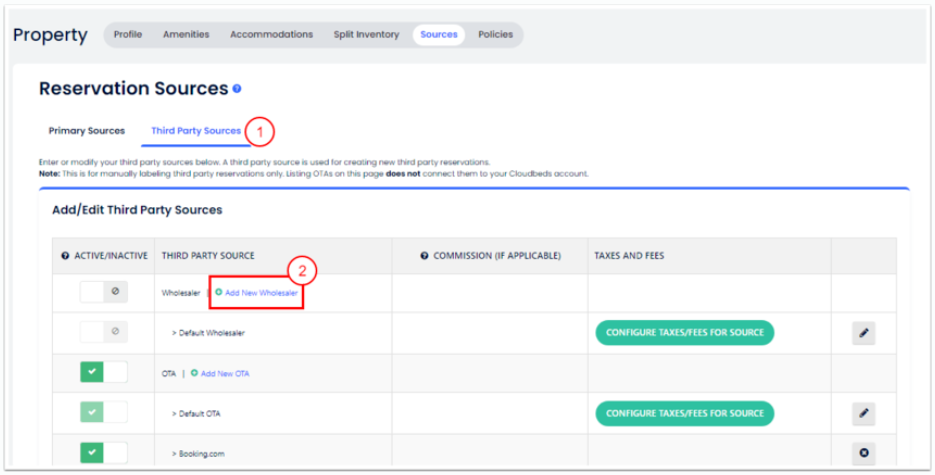Toggle the Wholesaler active switch
This screenshot has height=475, width=935.
click(104, 292)
